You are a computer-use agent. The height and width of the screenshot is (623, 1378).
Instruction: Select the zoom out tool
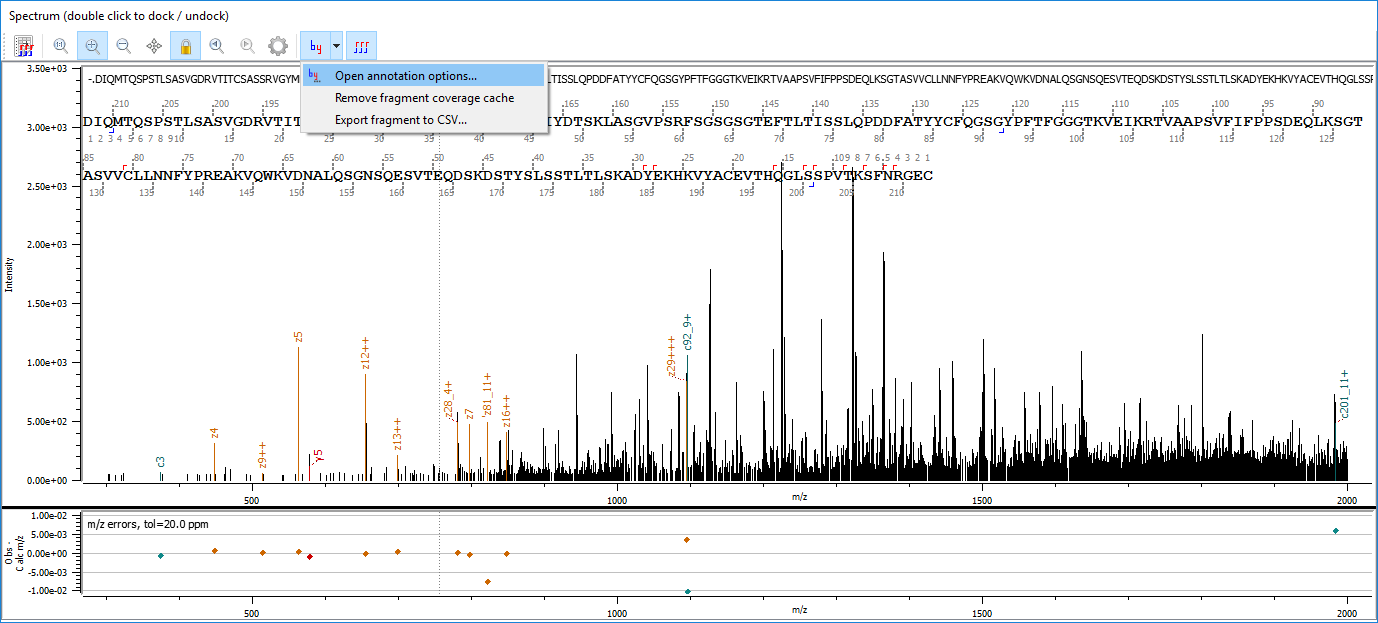pyautogui.click(x=124, y=46)
